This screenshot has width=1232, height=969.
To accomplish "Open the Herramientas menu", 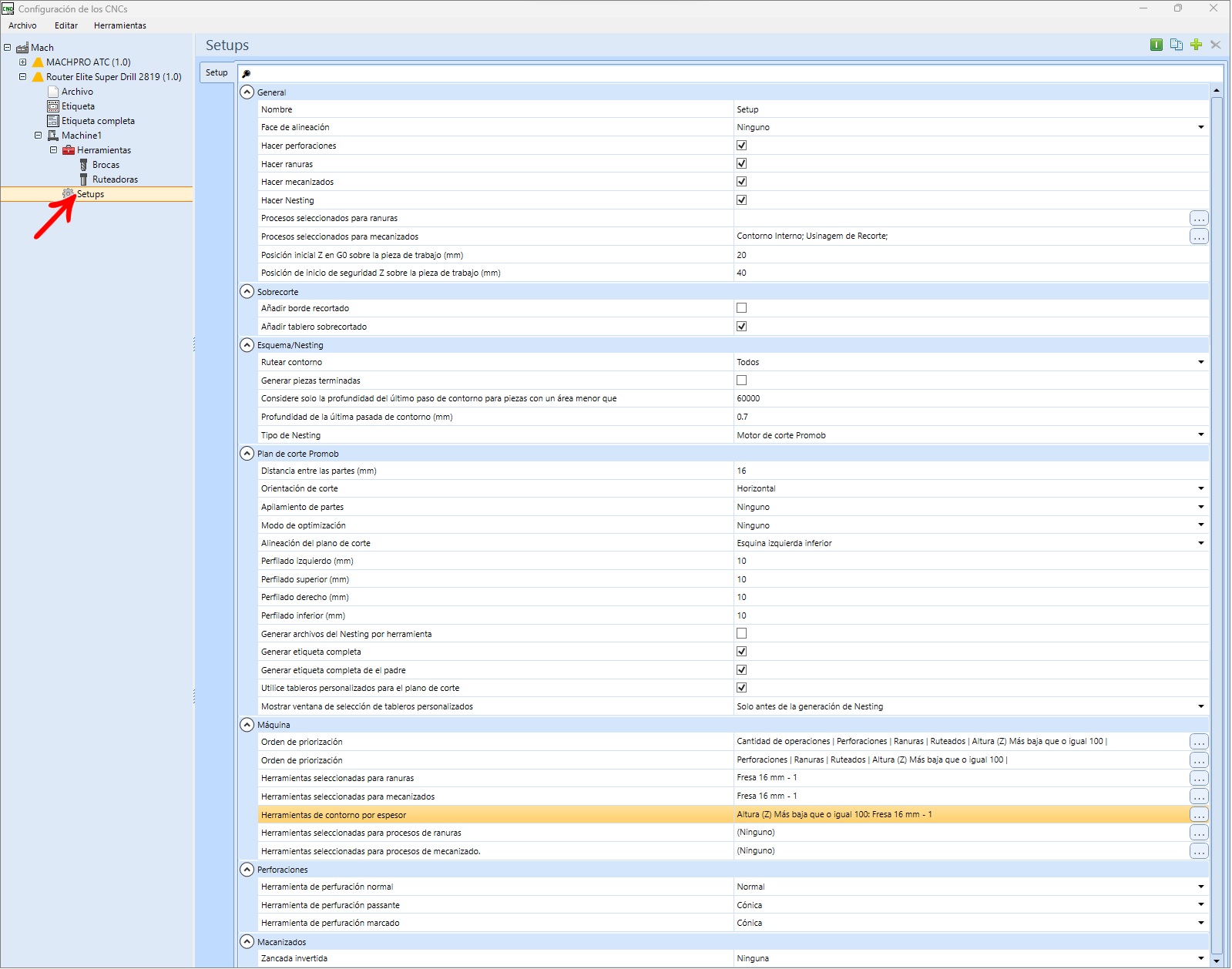I will (x=120, y=25).
